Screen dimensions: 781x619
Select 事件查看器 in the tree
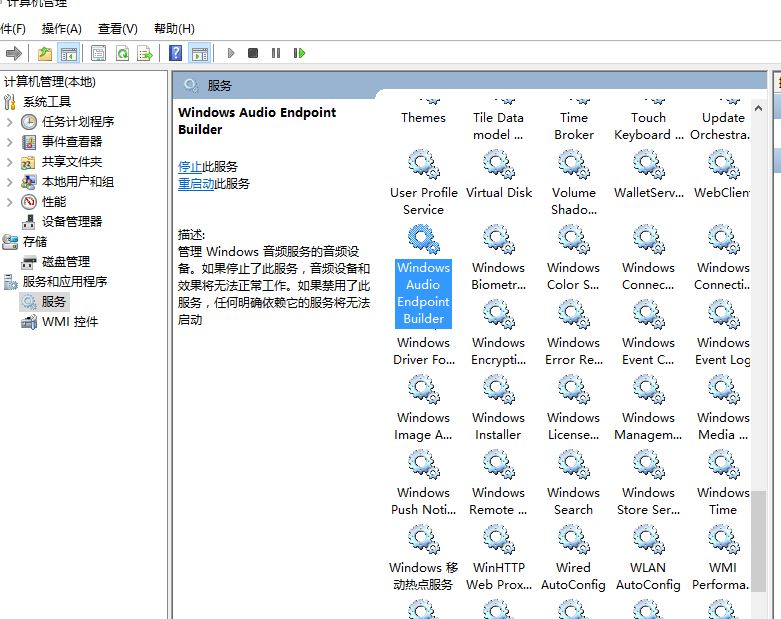[72, 142]
